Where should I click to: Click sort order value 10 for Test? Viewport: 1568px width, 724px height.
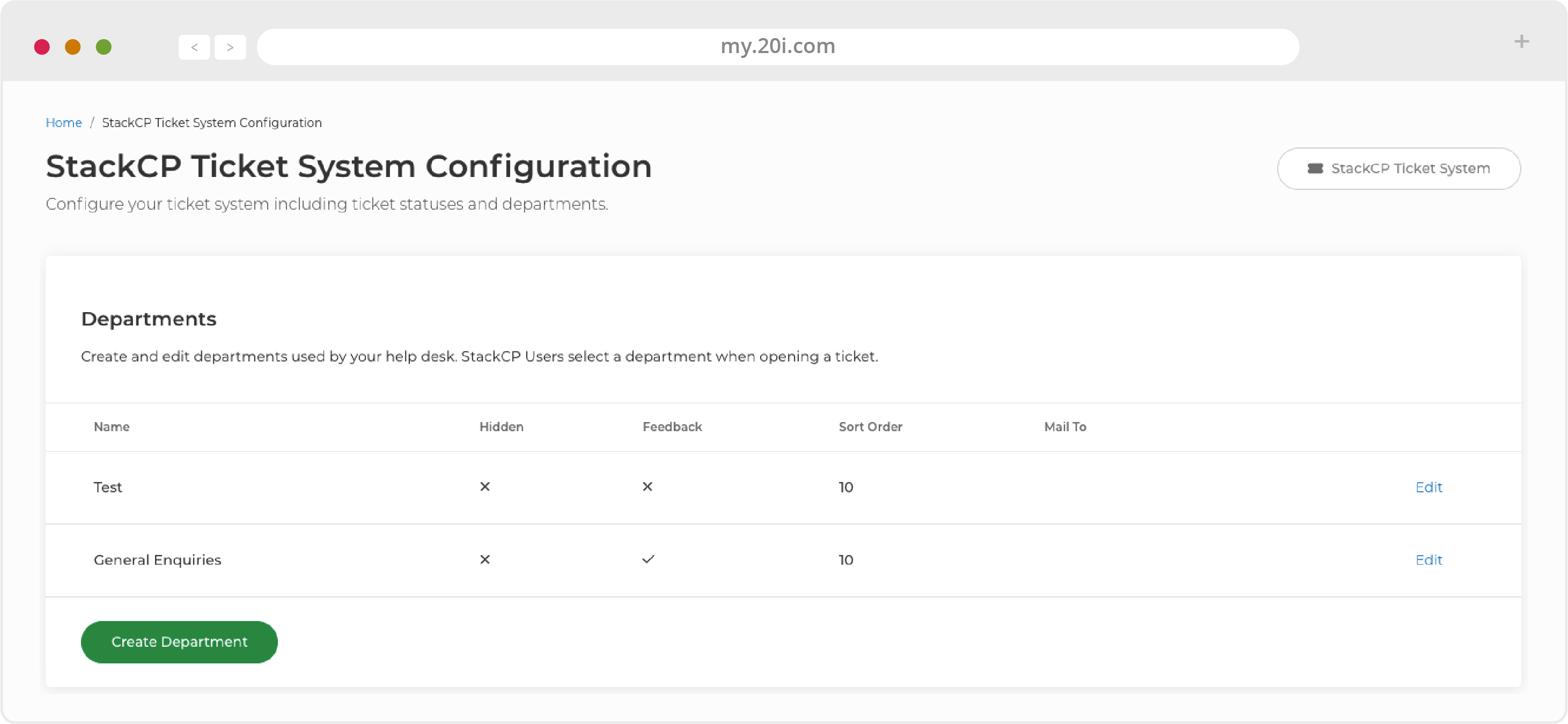pos(845,487)
